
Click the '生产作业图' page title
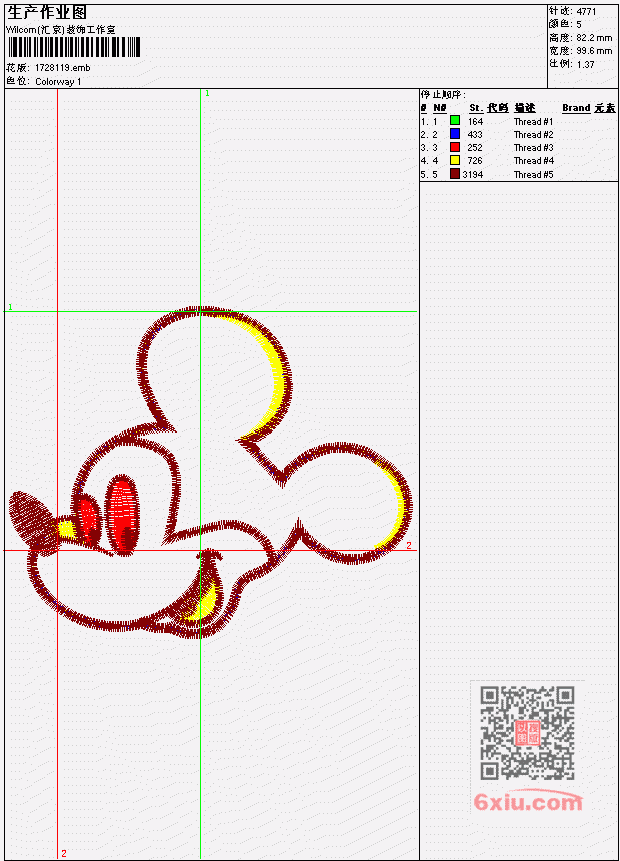click(x=47, y=13)
